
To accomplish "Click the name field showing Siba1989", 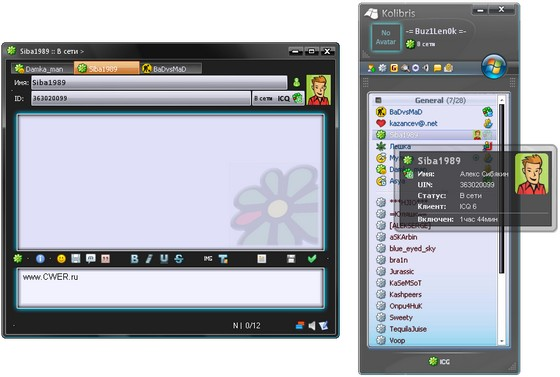I will [159, 82].
